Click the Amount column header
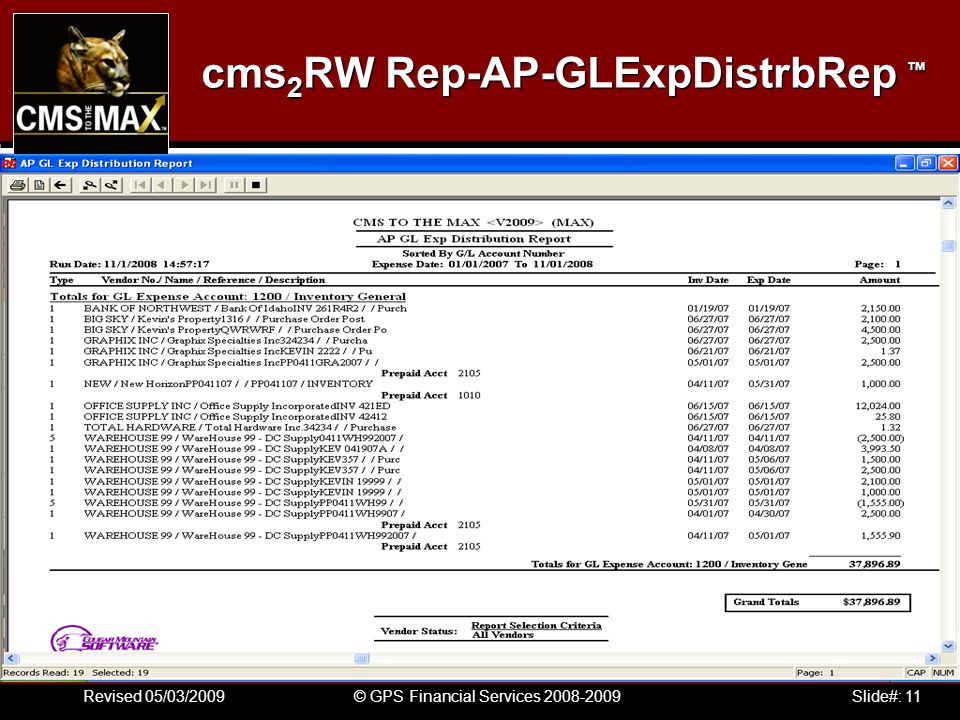This screenshot has height=720, width=960. [x=880, y=280]
